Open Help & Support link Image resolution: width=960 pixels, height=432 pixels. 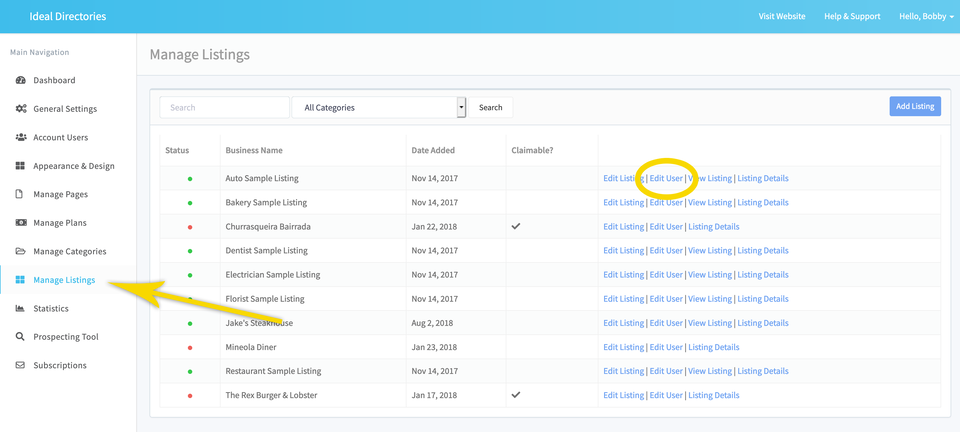click(852, 17)
